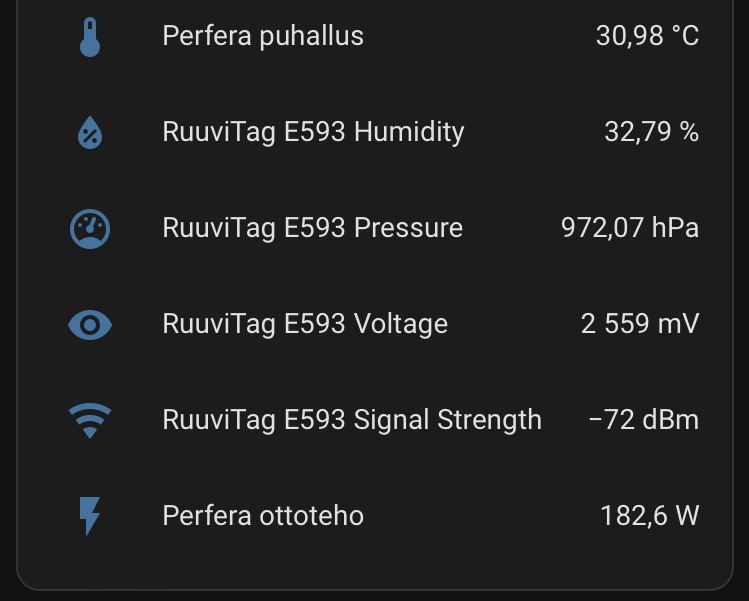Select the RuuviTag E593 Pressure label
The width and height of the screenshot is (749, 601).
pos(312,229)
